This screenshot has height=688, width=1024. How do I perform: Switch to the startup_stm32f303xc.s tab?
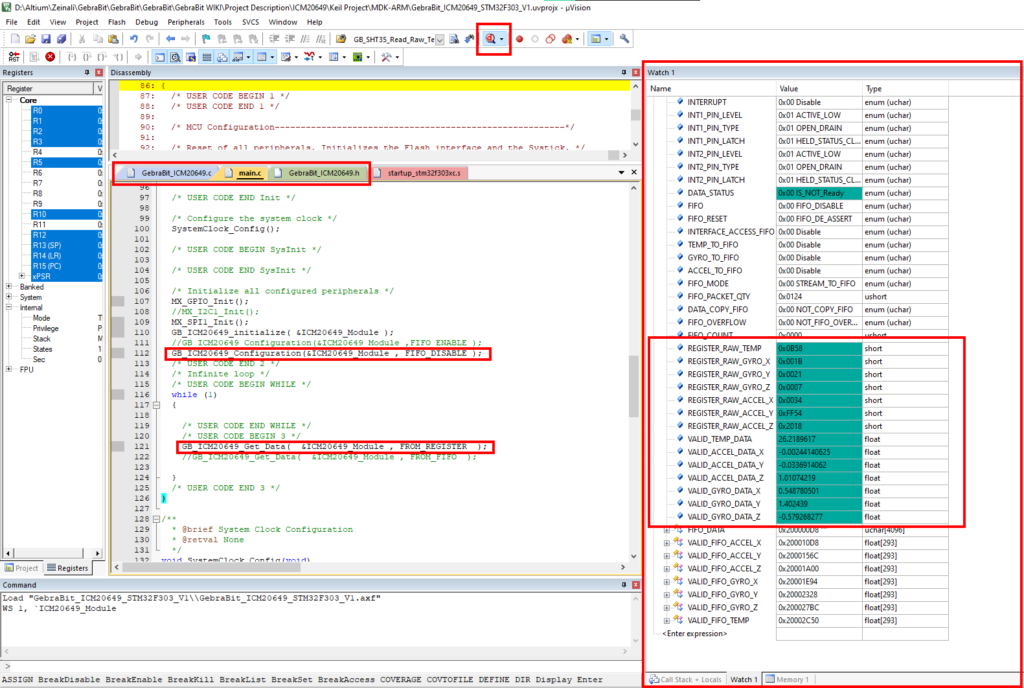[418, 173]
